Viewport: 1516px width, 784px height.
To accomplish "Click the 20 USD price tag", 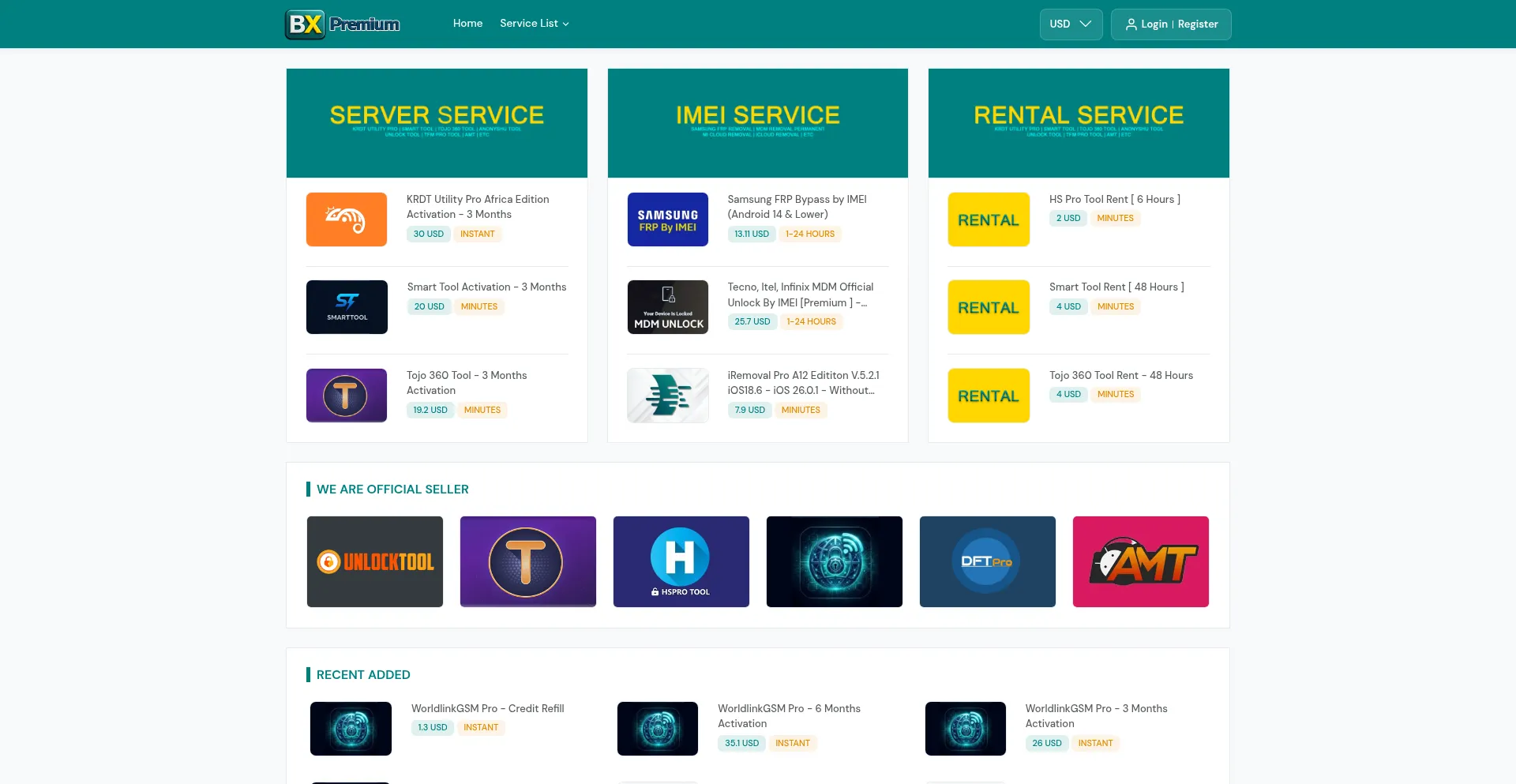I will [430, 307].
